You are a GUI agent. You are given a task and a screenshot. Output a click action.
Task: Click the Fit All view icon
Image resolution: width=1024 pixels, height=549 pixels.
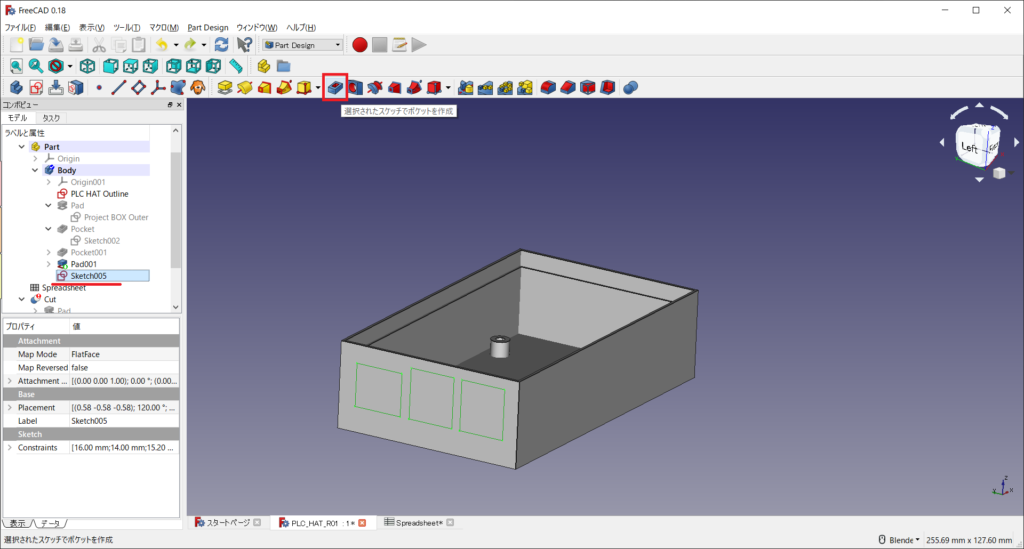point(17,66)
